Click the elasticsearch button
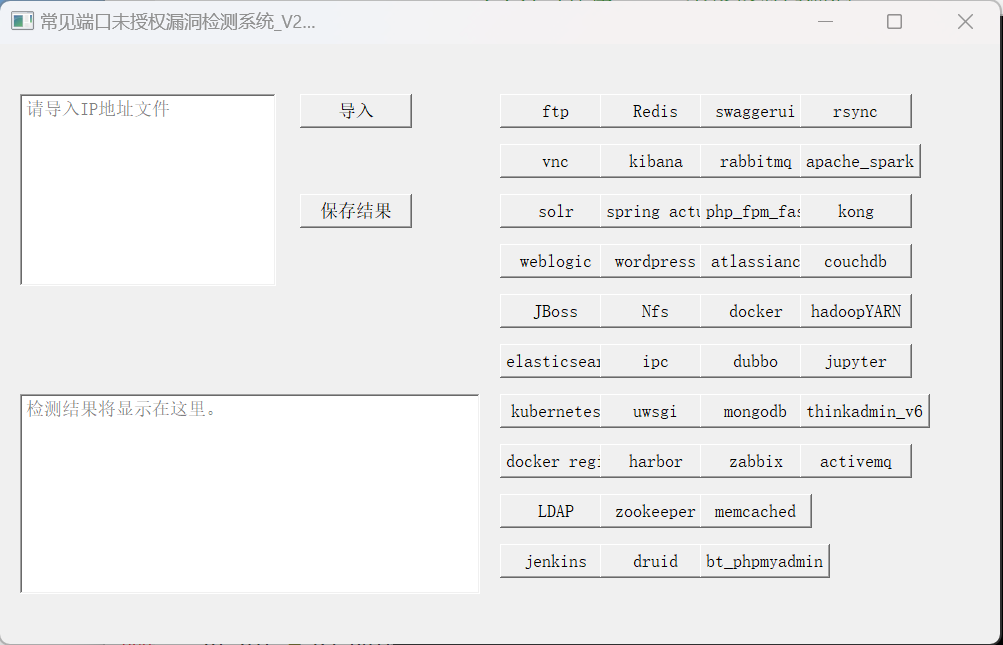Screen dimensions: 1003x645 click(550, 360)
